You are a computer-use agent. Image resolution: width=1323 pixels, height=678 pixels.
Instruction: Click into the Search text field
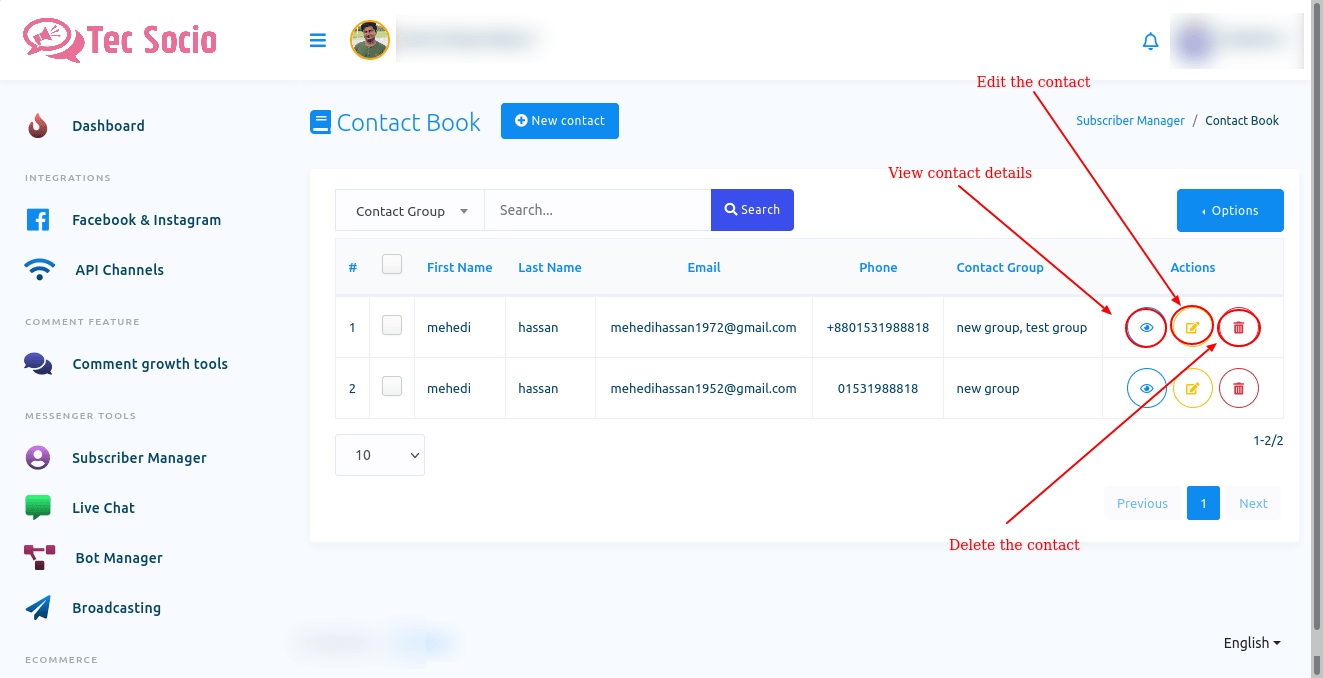click(597, 210)
